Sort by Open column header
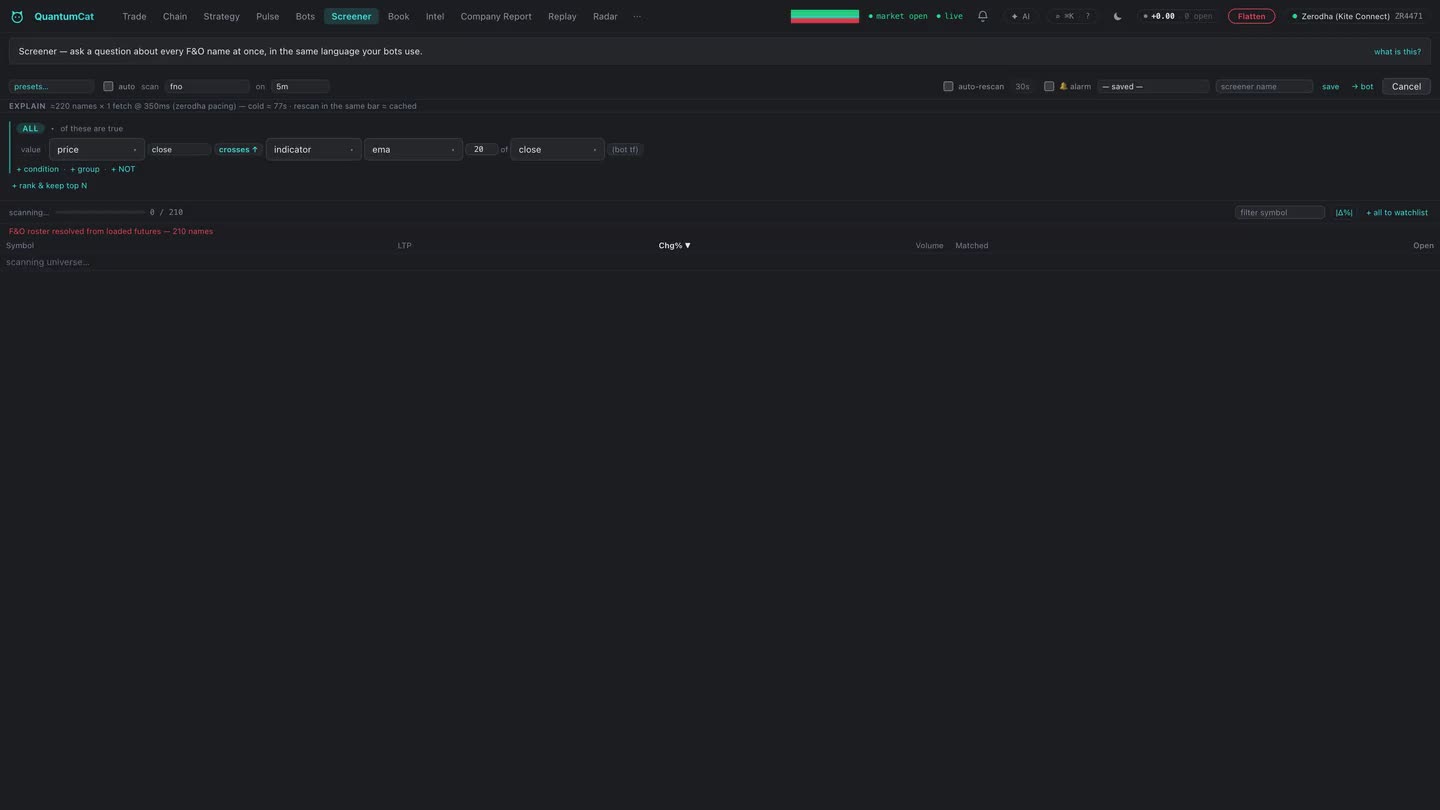1440x810 pixels. coord(1423,245)
